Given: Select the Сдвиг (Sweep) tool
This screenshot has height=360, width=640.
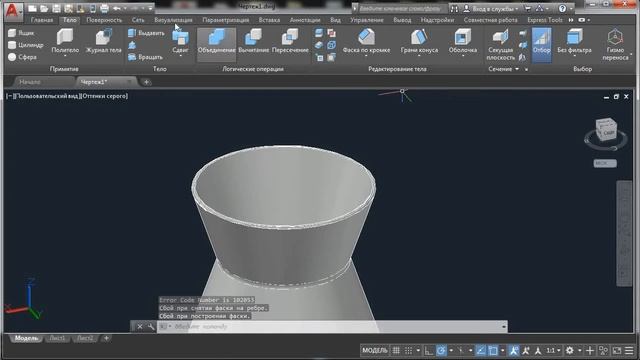Looking at the screenshot, I should pyautogui.click(x=180, y=41).
